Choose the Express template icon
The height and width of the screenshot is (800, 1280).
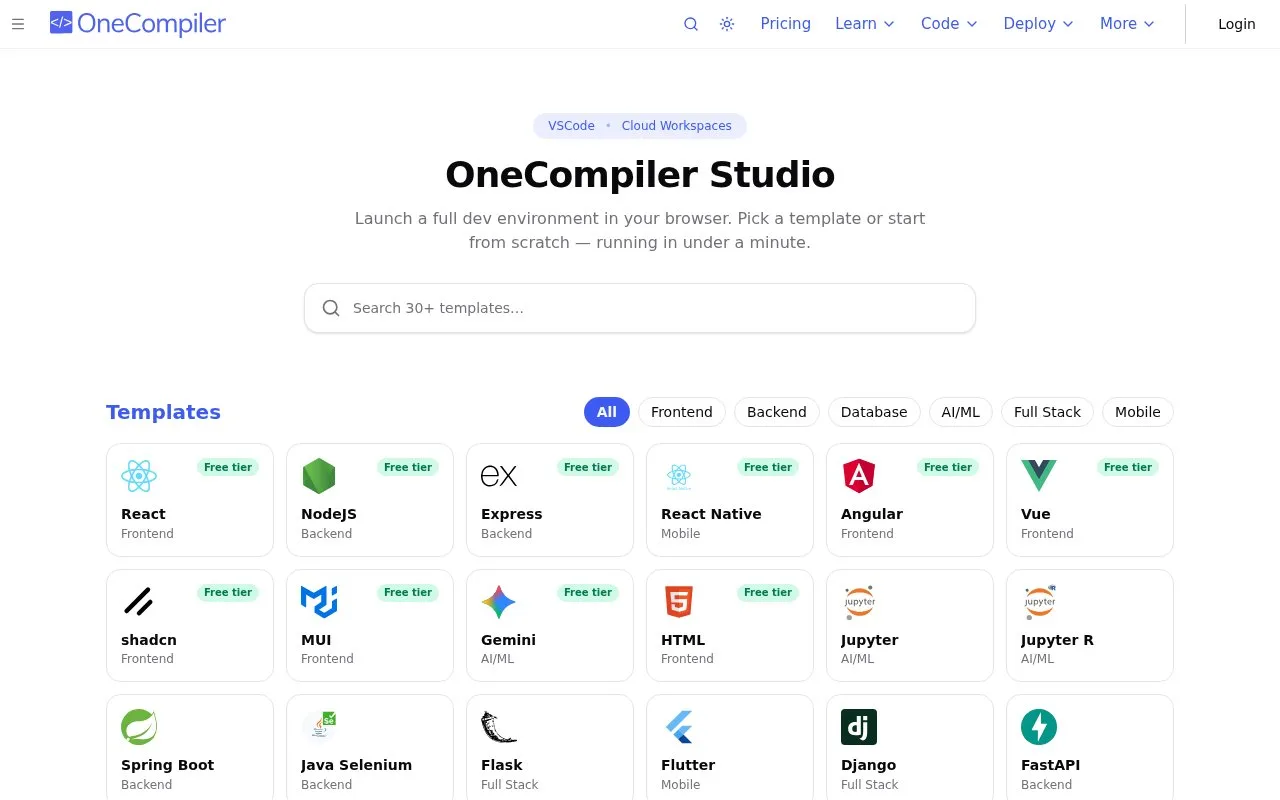[x=499, y=476]
